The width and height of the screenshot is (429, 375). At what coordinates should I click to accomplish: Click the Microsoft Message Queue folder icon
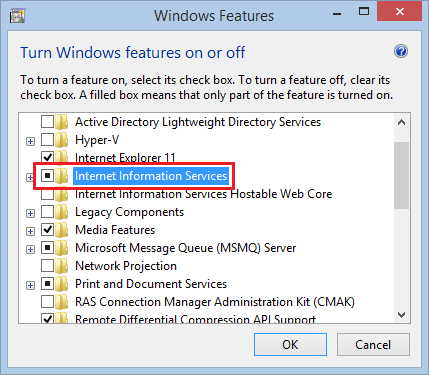click(x=61, y=248)
